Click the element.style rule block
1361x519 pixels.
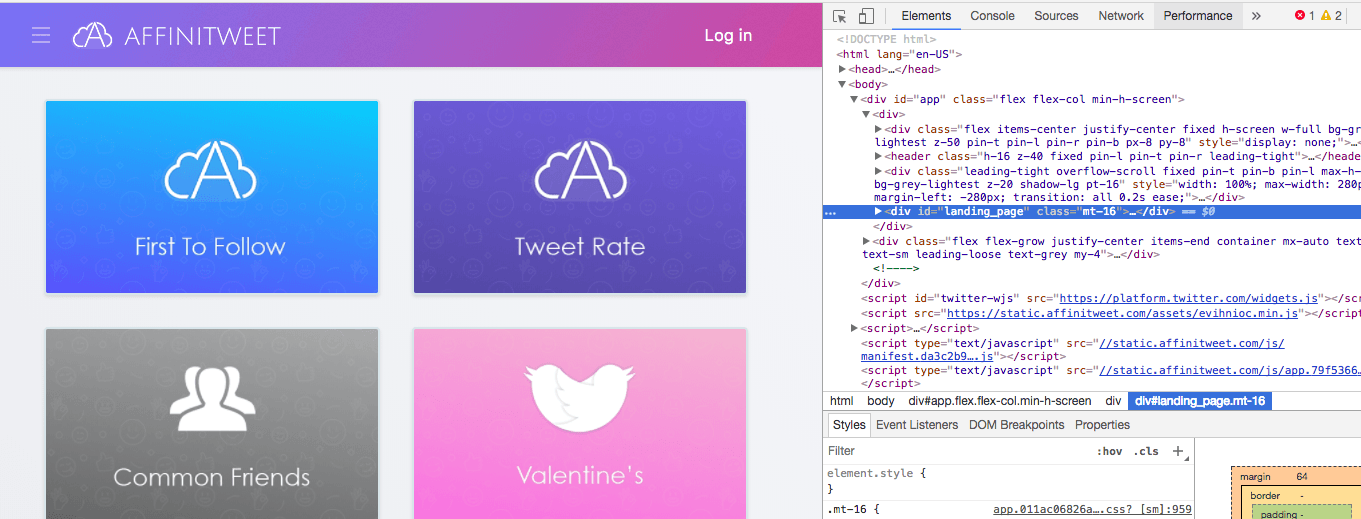(x=1008, y=481)
